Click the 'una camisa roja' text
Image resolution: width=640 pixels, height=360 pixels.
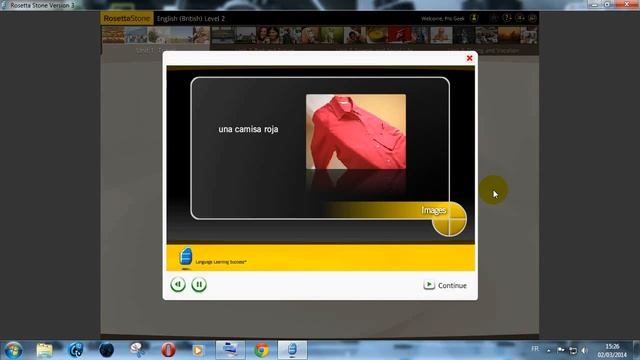[248, 129]
